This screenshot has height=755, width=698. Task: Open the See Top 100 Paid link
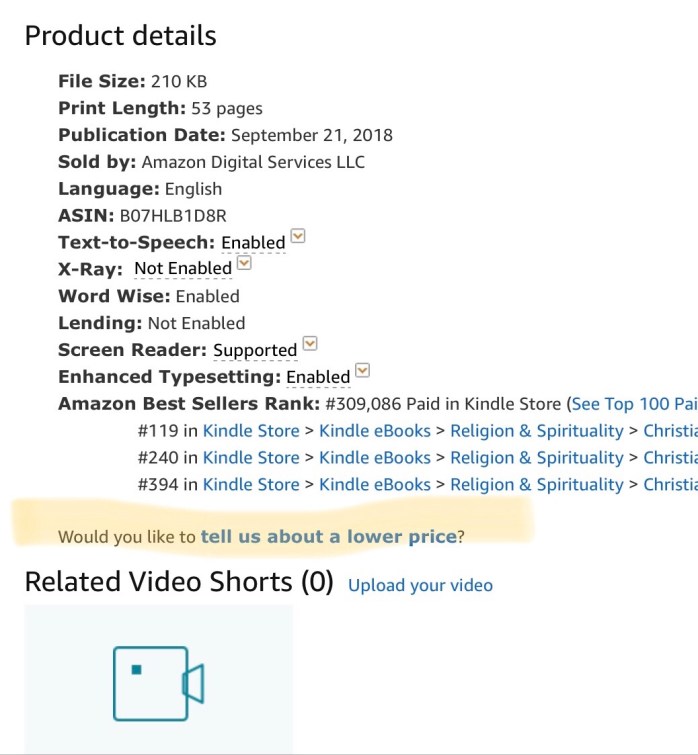click(634, 404)
